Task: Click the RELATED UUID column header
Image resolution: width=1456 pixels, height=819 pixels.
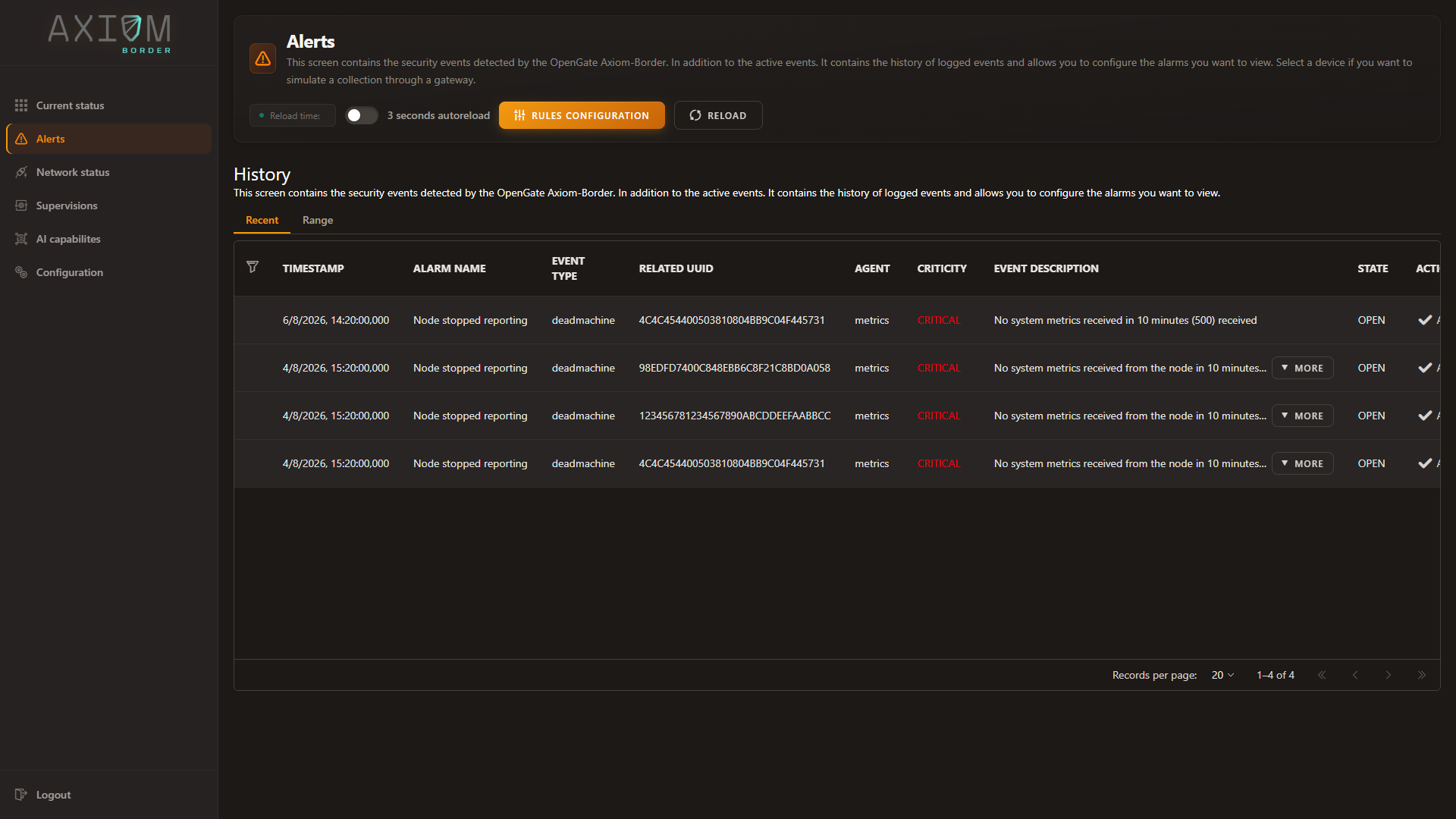Action: point(676,268)
